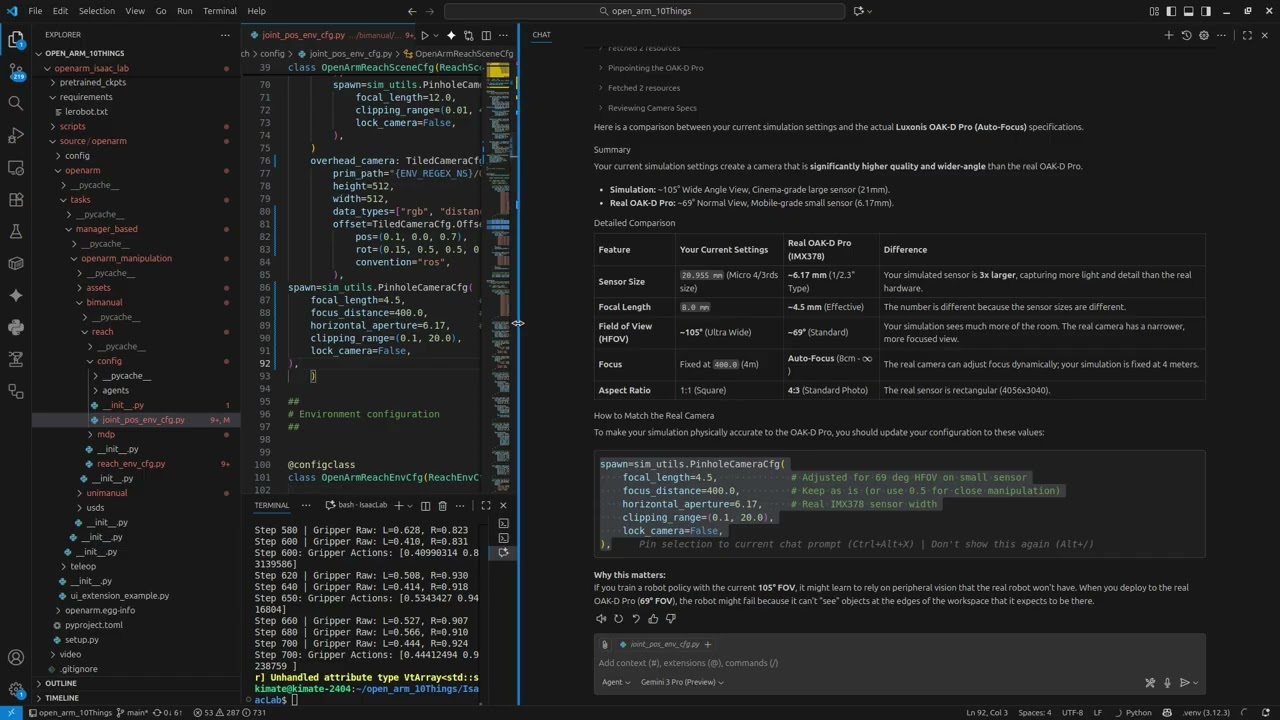Read the chat response aloud
The image size is (1280, 720).
click(601, 618)
